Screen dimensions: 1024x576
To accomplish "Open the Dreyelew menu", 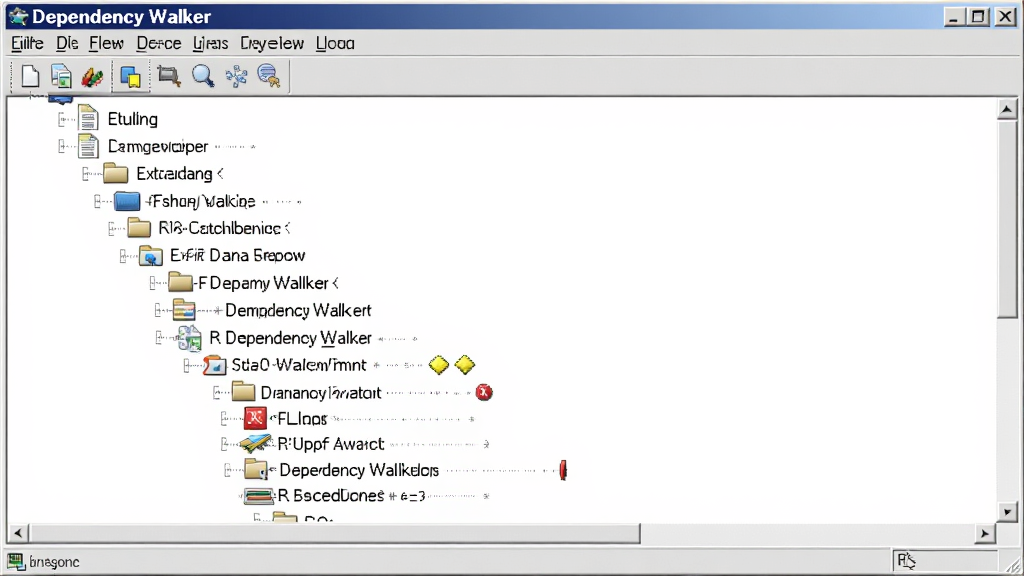I will [272, 43].
